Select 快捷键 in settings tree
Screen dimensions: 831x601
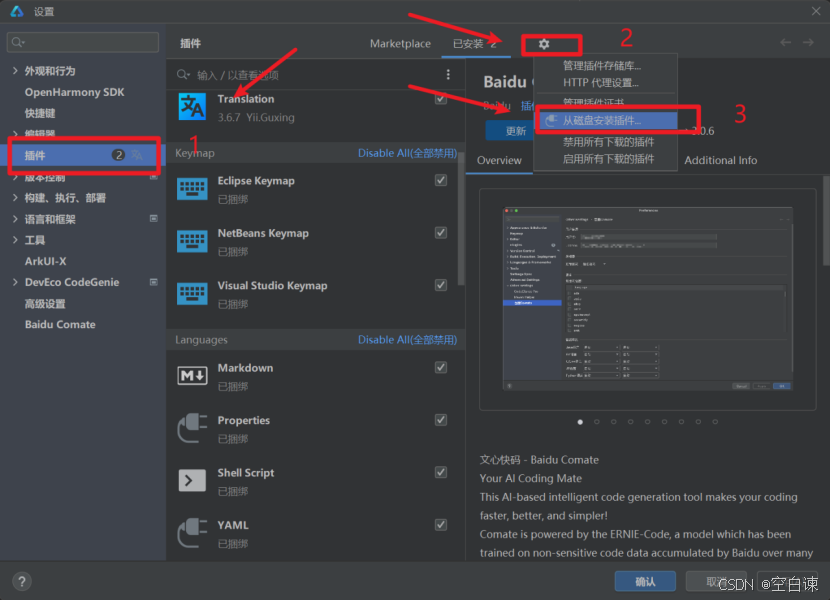tap(40, 113)
